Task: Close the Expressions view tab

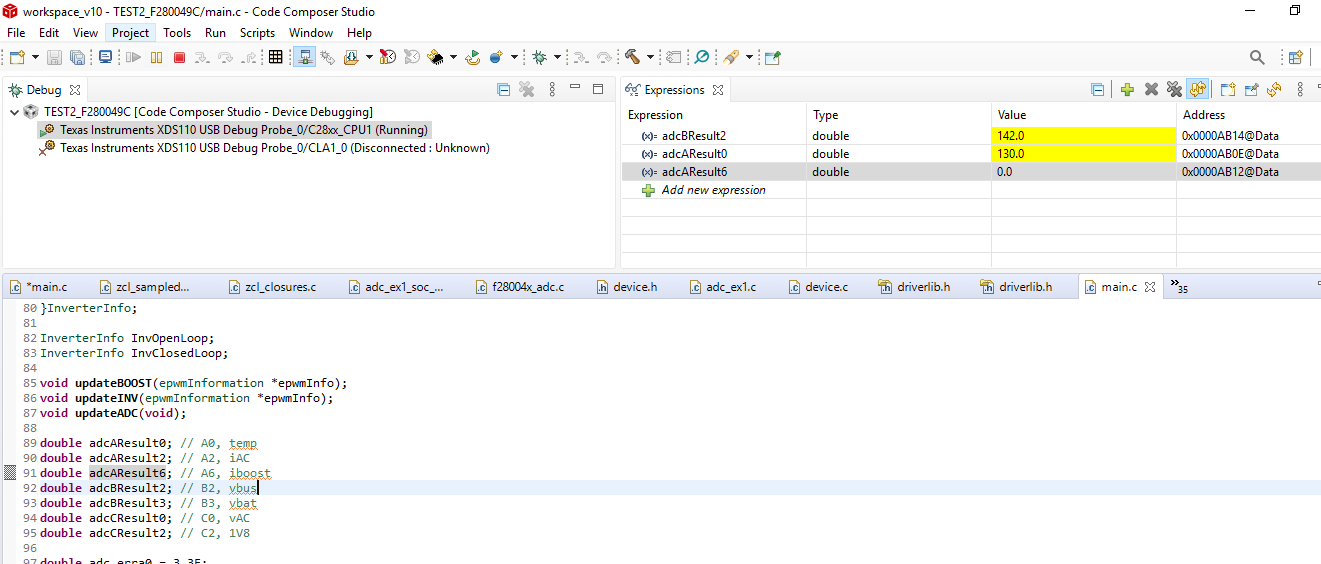Action: tap(718, 90)
